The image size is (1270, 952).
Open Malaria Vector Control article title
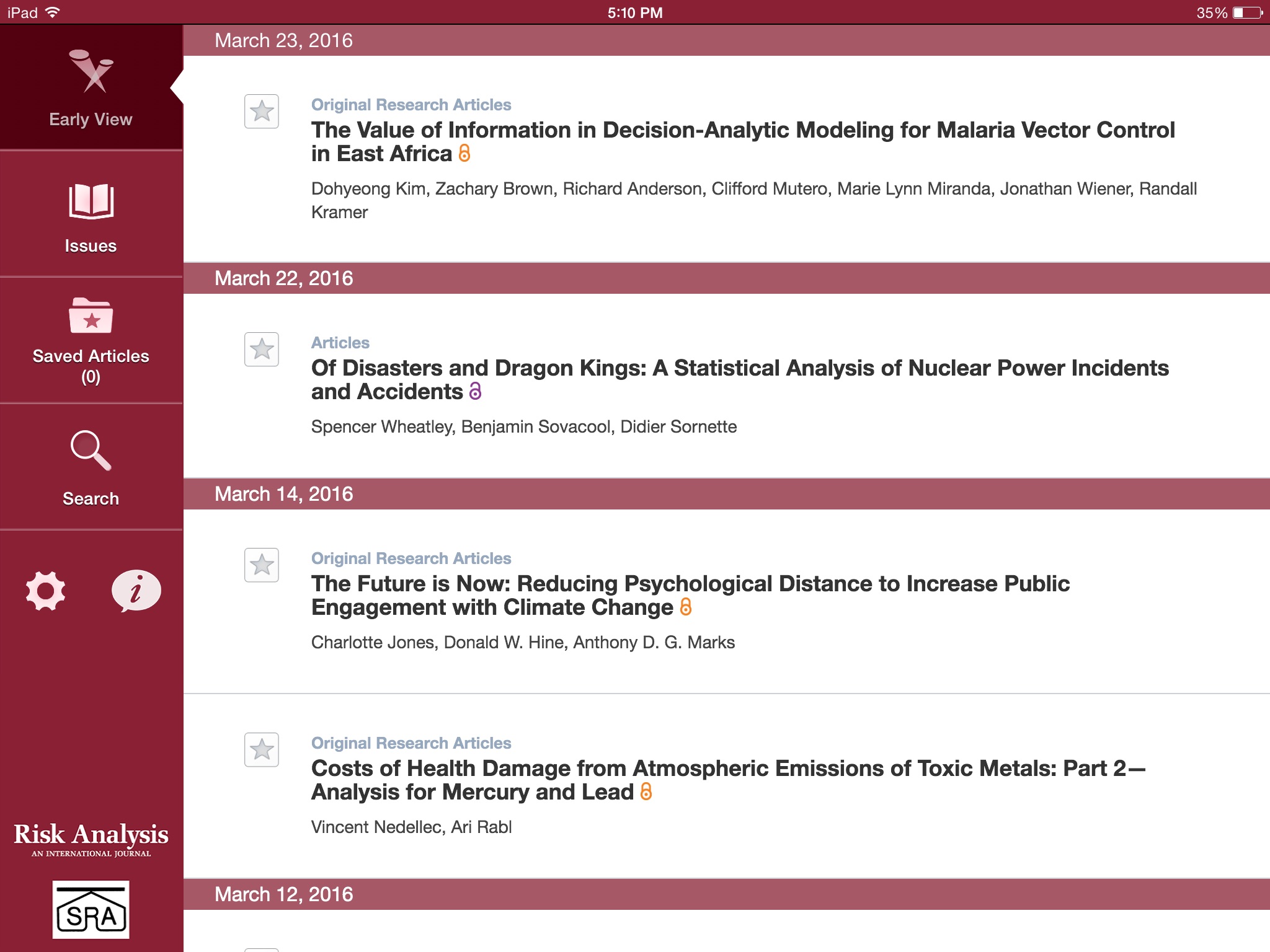[x=742, y=130]
